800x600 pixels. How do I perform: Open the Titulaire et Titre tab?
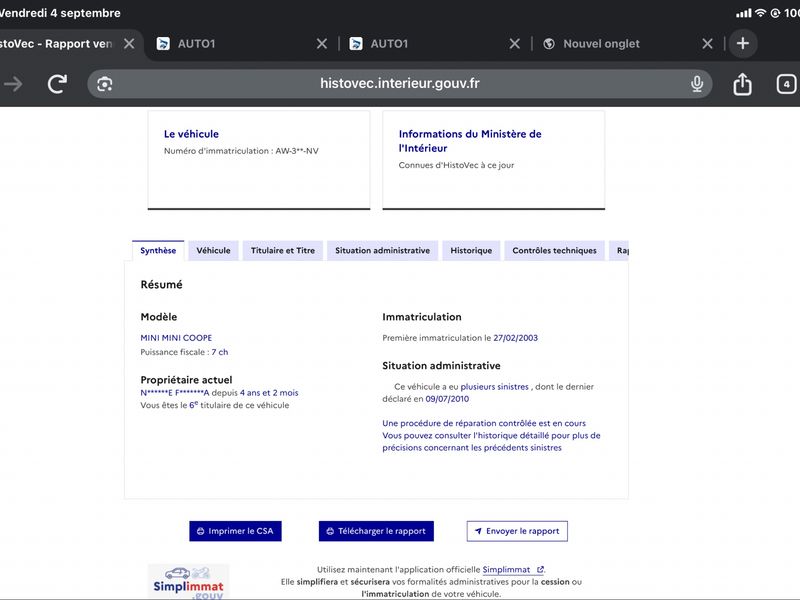[283, 251]
